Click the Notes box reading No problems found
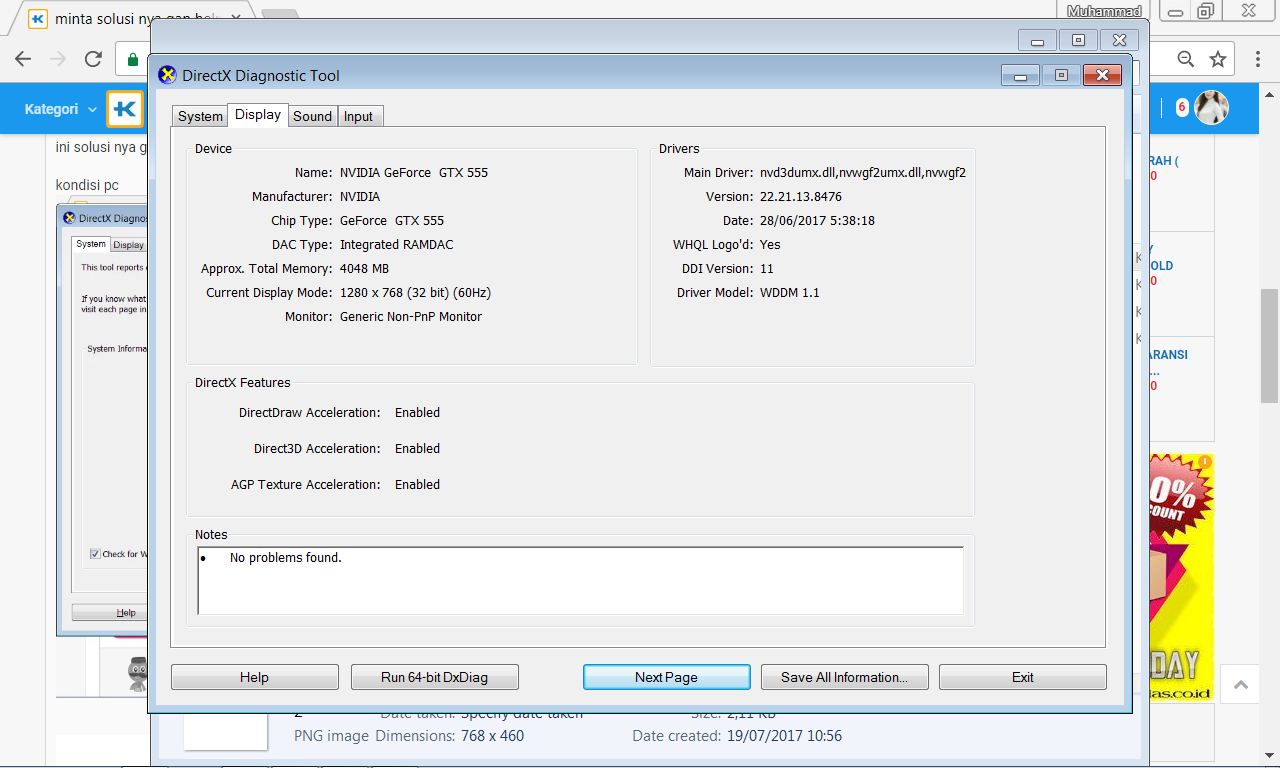Image resolution: width=1280 pixels, height=768 pixels. point(581,580)
